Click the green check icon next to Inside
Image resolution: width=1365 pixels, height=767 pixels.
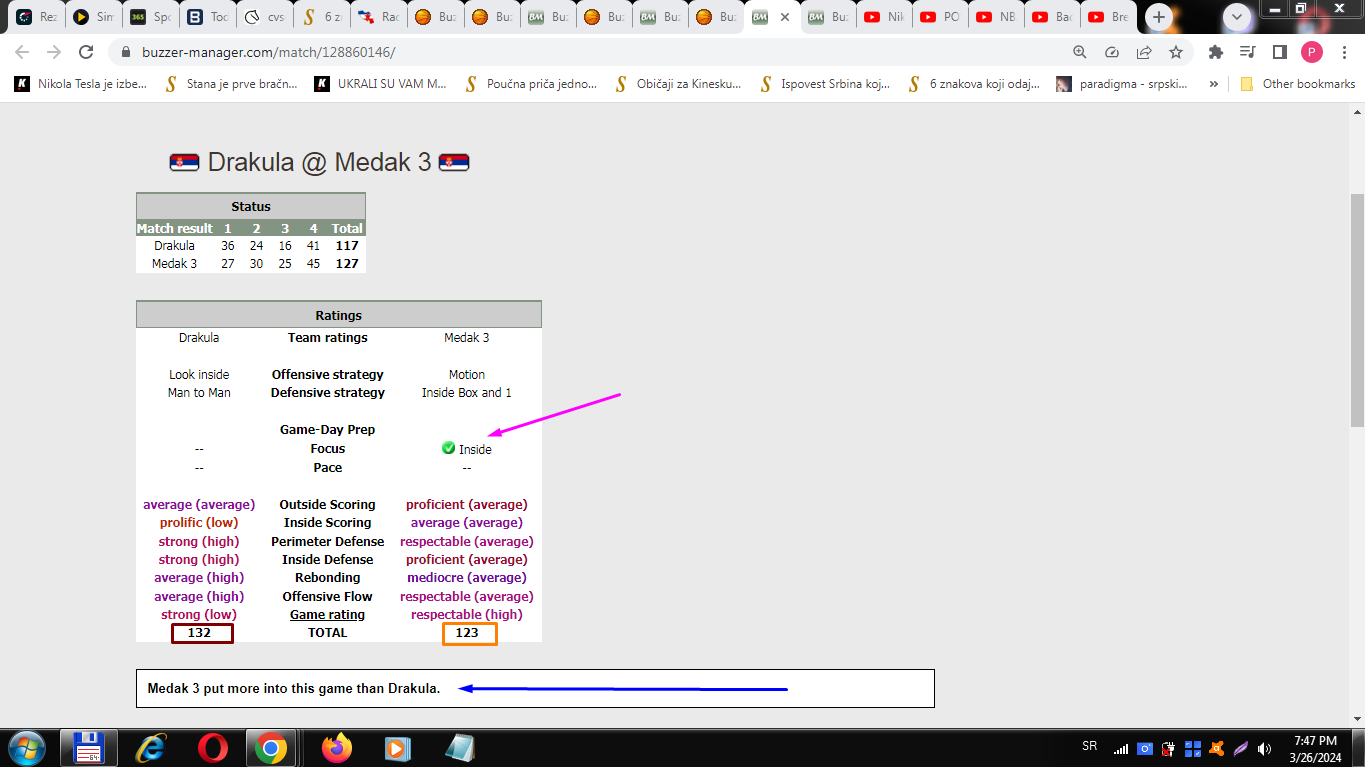(x=449, y=448)
